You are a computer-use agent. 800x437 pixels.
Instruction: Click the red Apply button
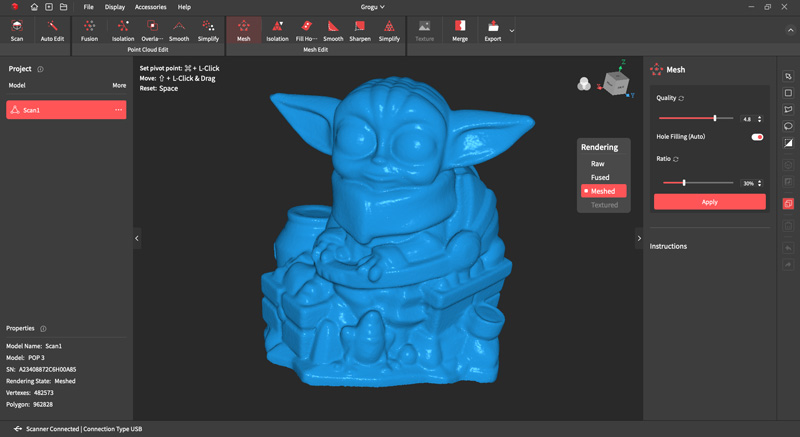tap(710, 202)
